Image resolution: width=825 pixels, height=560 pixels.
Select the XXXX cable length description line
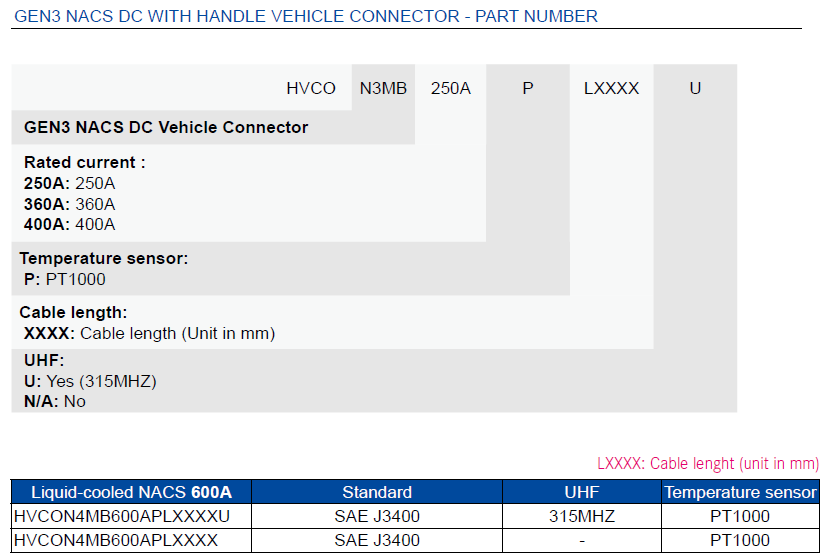click(149, 333)
